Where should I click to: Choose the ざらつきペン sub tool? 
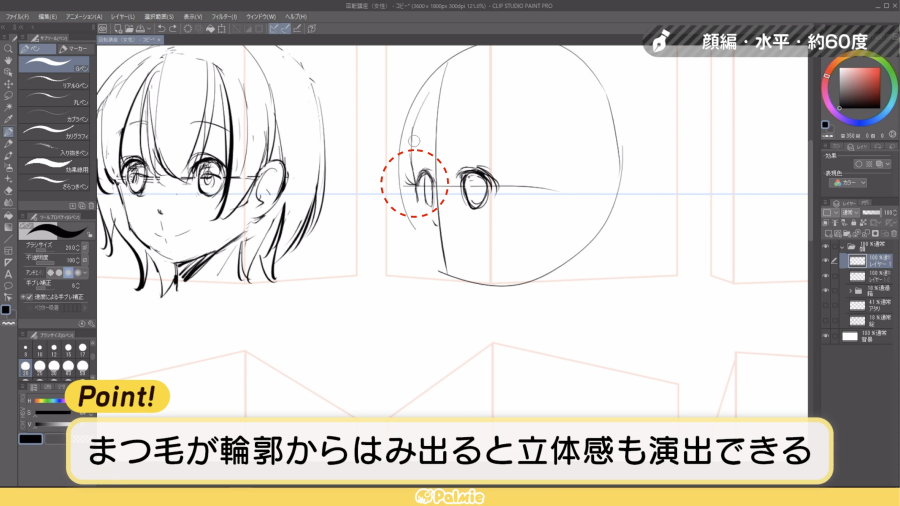pos(55,182)
